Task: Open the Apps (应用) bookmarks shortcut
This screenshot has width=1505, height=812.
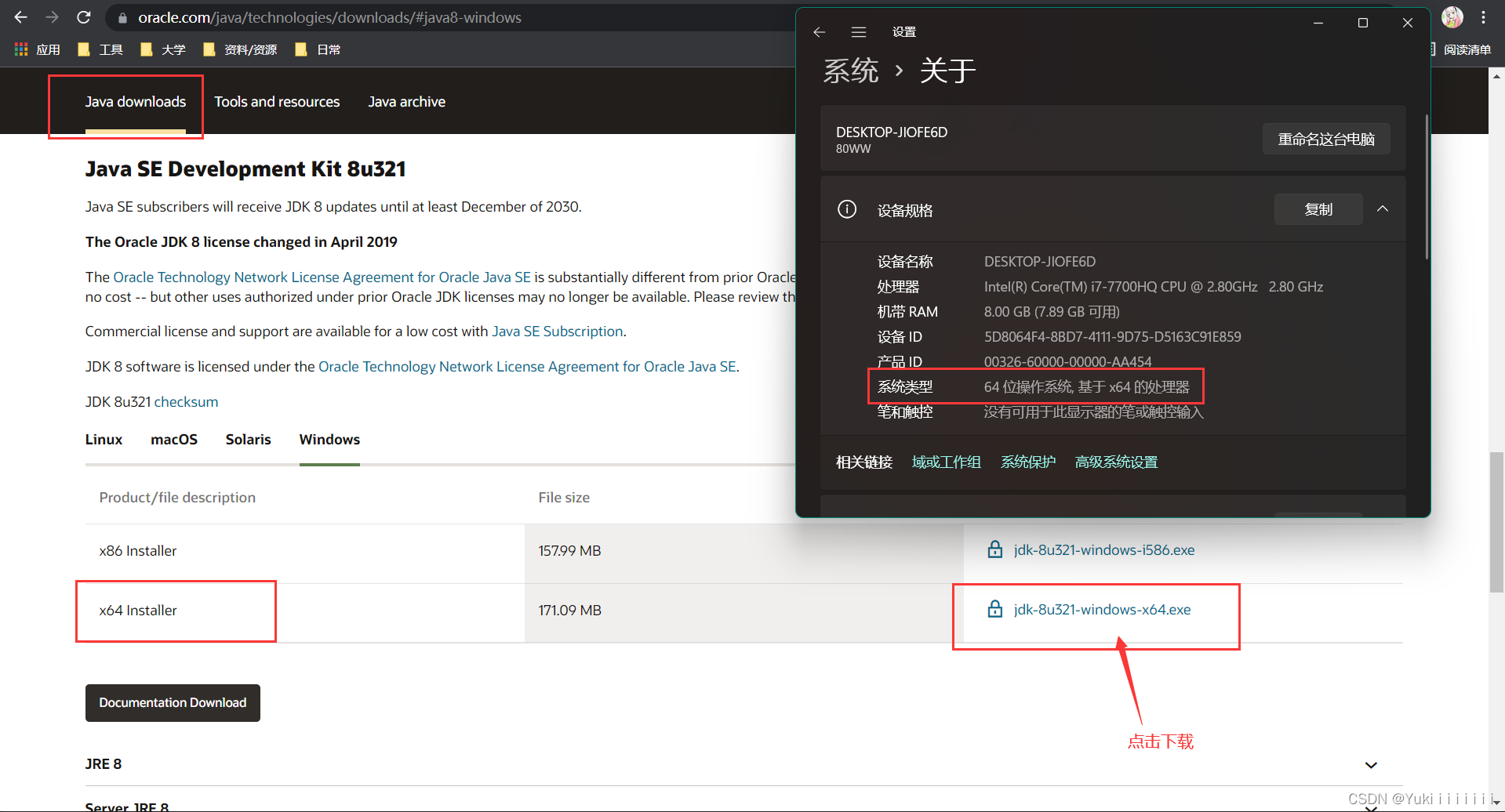Action: point(37,49)
